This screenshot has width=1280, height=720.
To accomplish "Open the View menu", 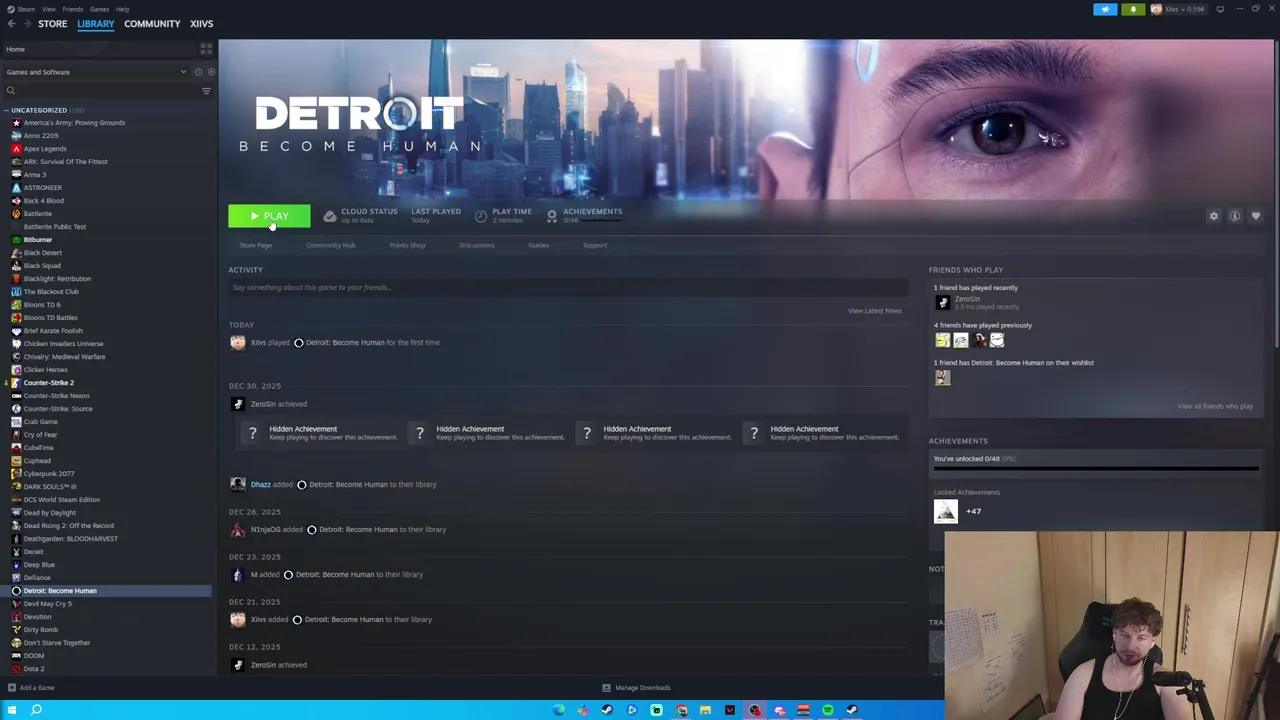I will coord(48,9).
